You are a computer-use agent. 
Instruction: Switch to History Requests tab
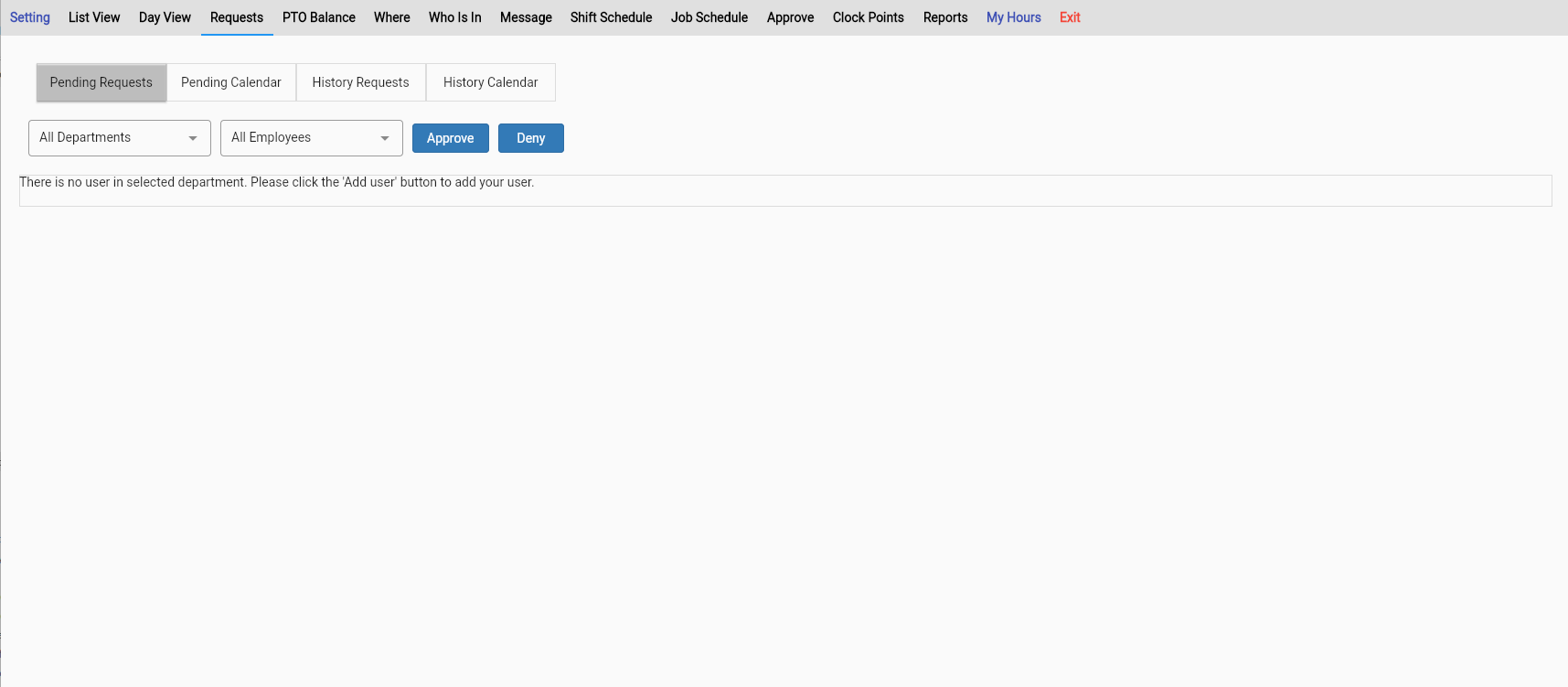coord(361,82)
